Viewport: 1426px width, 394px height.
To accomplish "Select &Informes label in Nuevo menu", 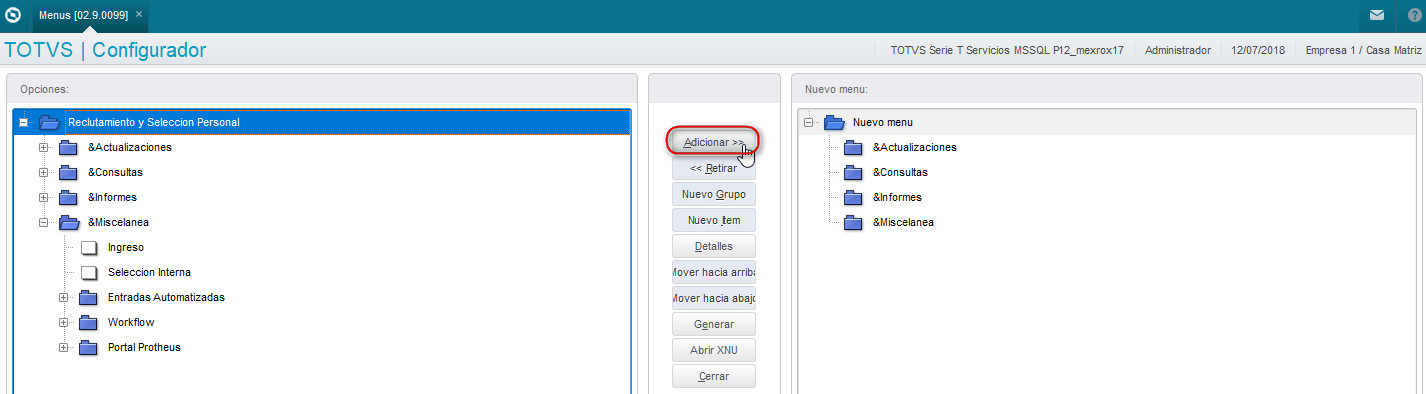I will pyautogui.click(x=897, y=198).
